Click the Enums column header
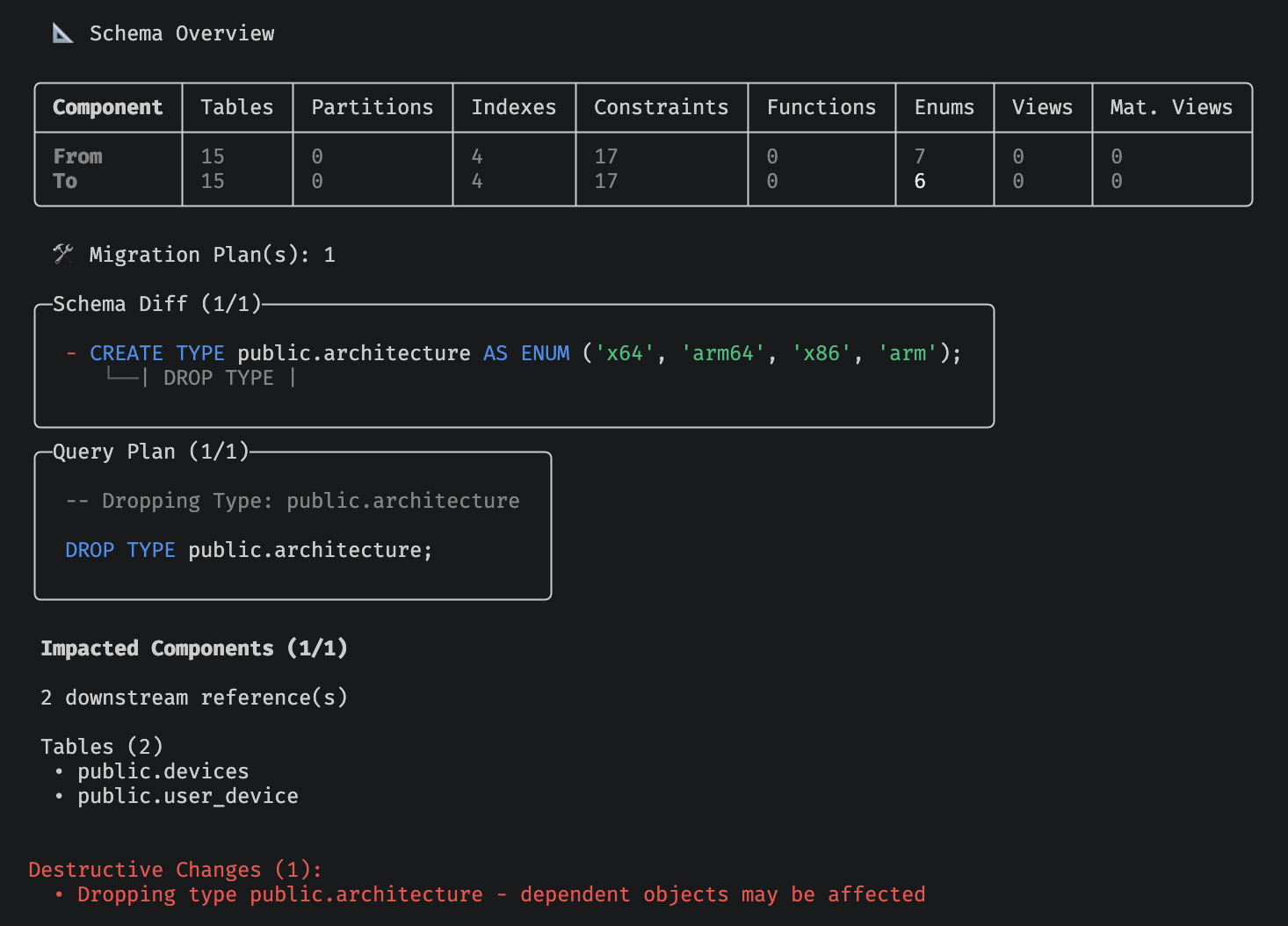Image resolution: width=1288 pixels, height=926 pixels. click(x=944, y=107)
